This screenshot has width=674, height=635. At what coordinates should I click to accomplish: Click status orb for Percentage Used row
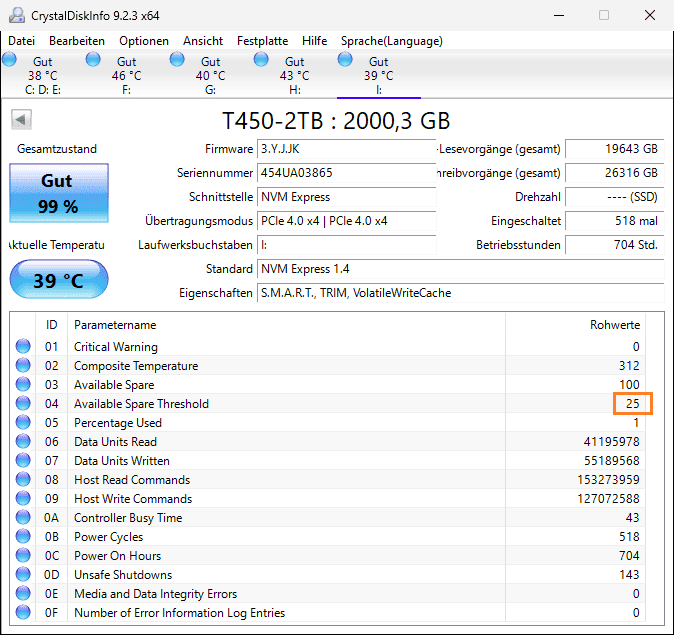(x=23, y=423)
